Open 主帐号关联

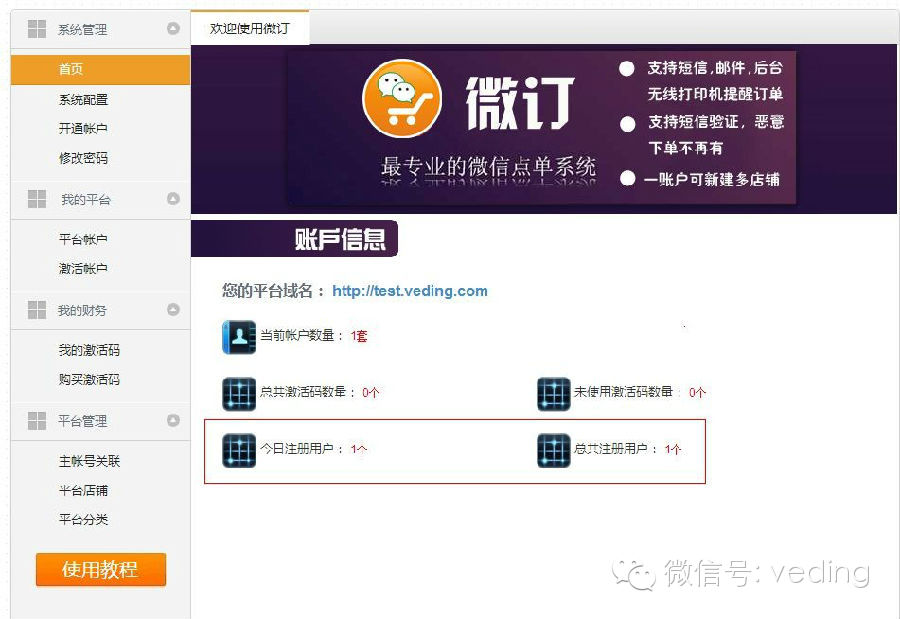click(x=89, y=461)
